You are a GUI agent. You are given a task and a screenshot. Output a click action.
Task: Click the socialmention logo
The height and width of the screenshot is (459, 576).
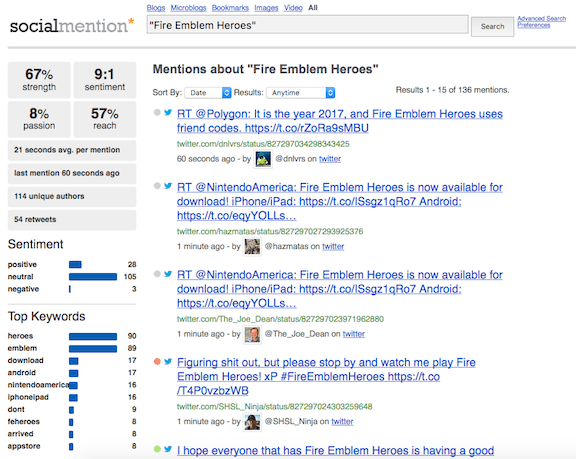[x=72, y=26]
